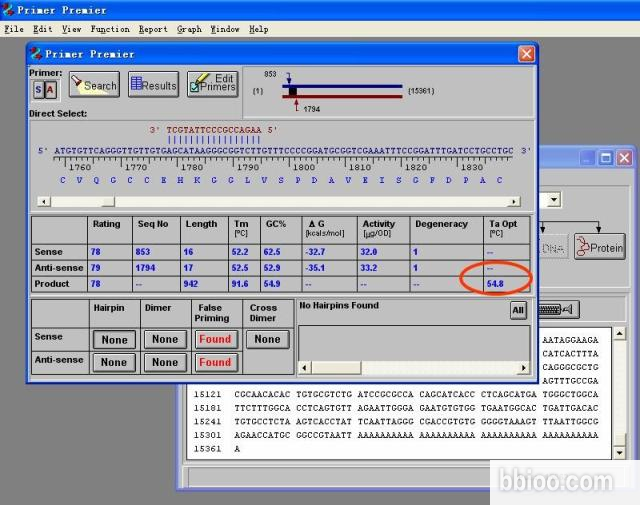
Task: Click the sequence horizontal scrollbar thumb
Action: 109,201
